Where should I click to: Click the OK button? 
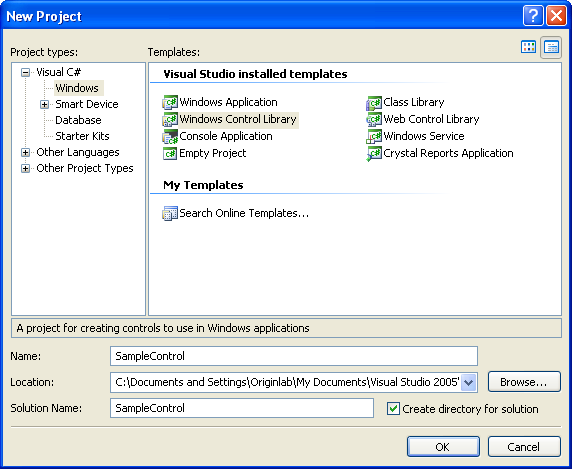click(x=443, y=447)
